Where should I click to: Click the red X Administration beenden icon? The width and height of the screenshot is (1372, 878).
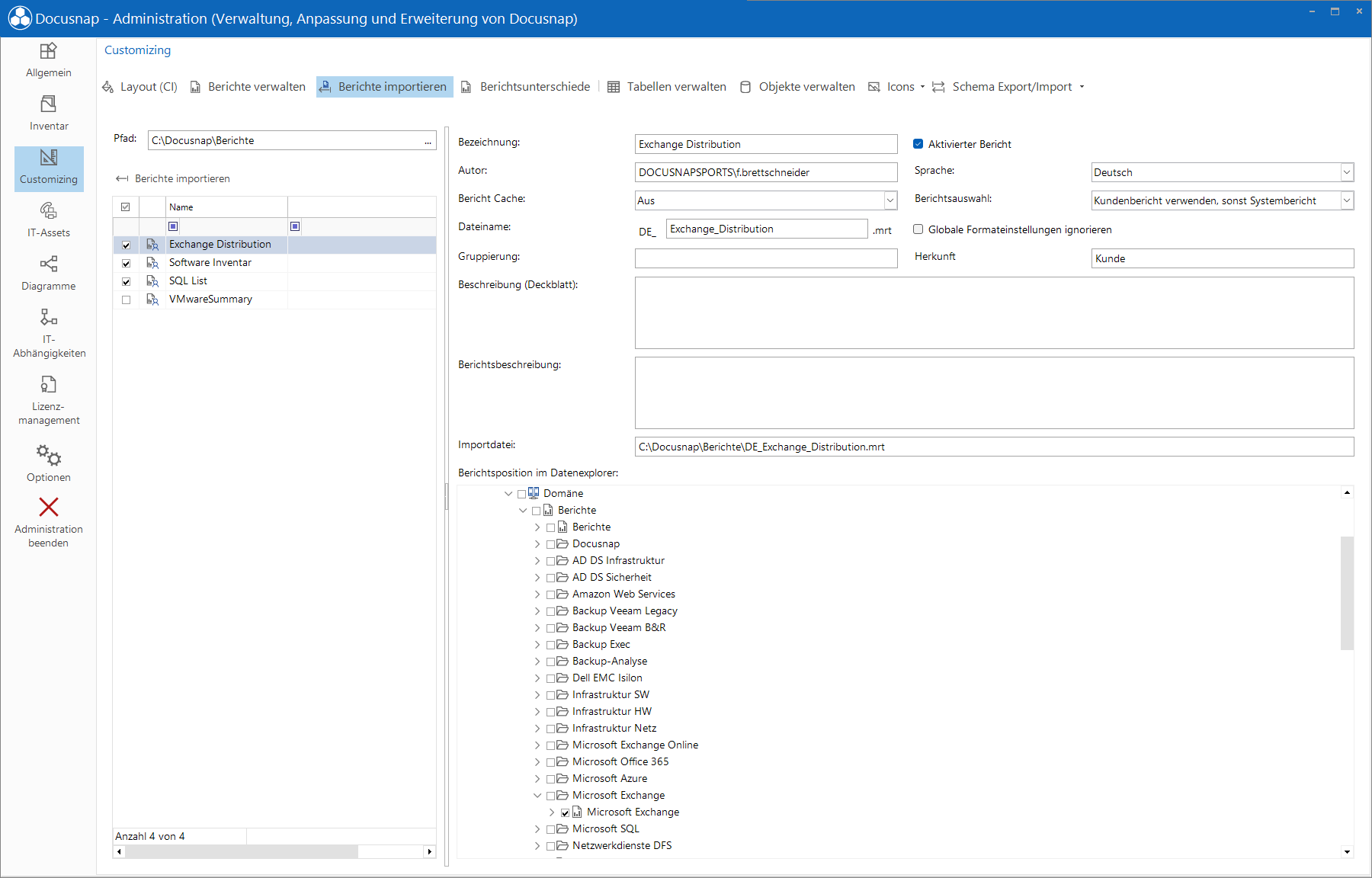click(49, 507)
